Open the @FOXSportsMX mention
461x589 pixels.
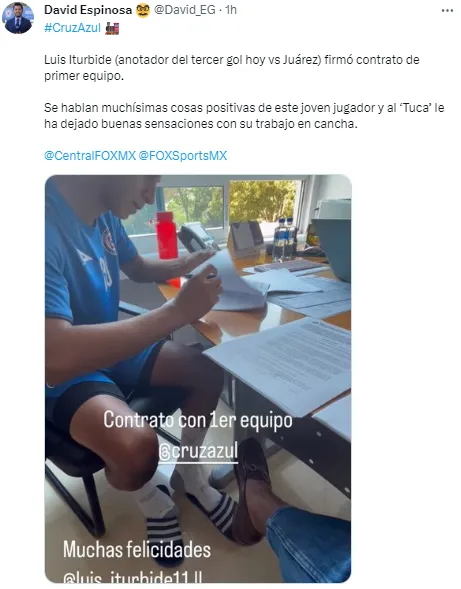click(183, 156)
